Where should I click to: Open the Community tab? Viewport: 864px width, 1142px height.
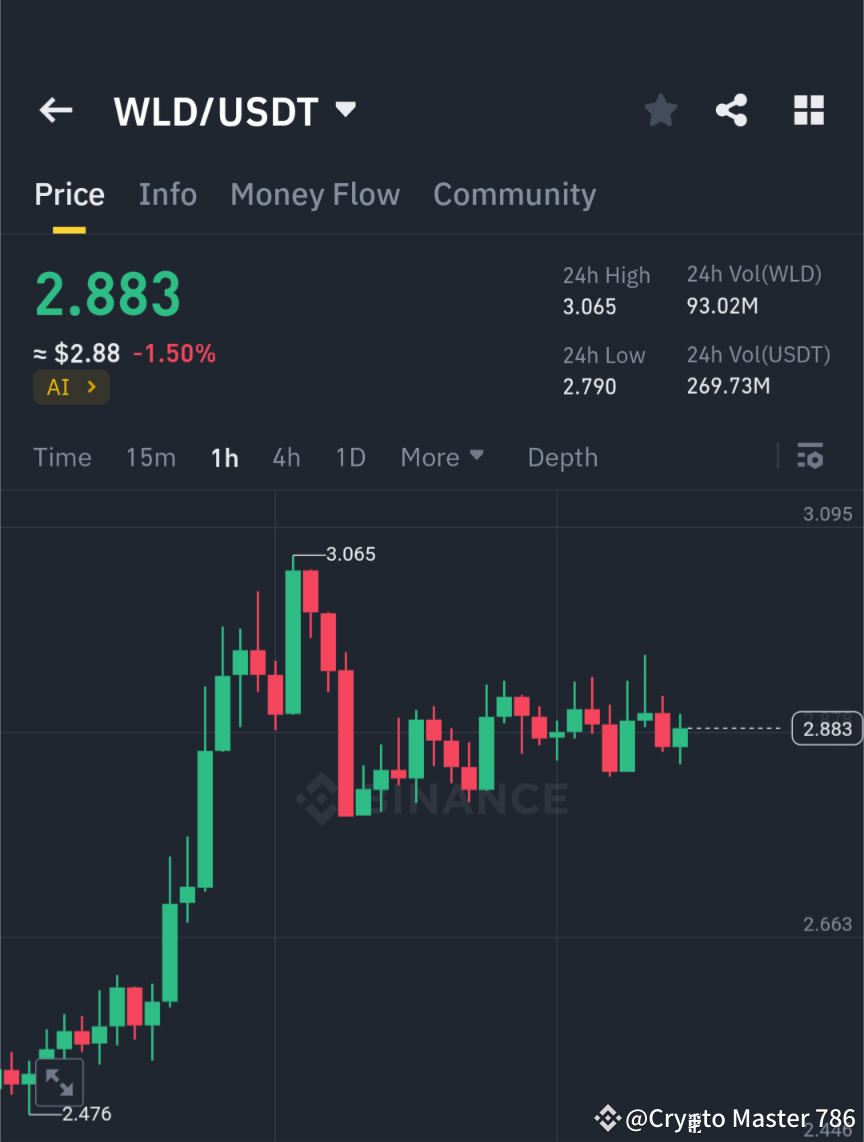pos(514,194)
